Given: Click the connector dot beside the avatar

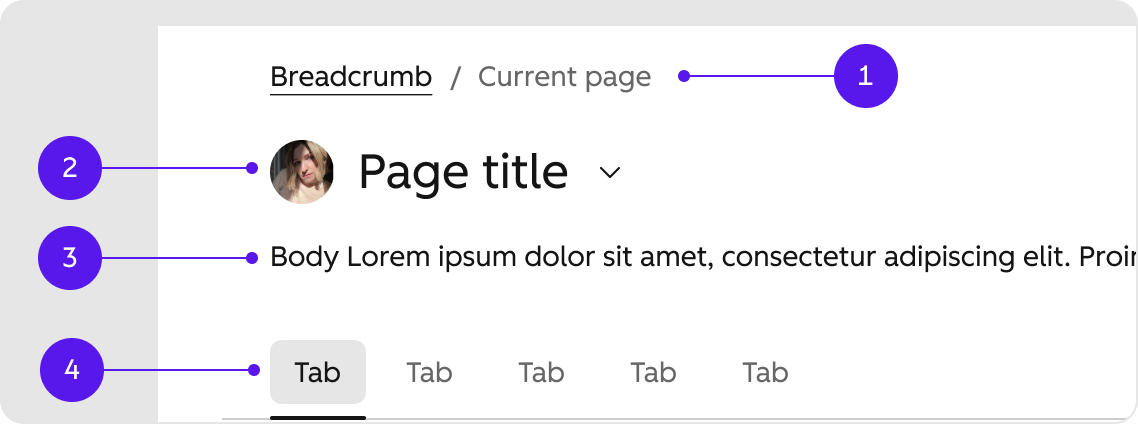Looking at the screenshot, I should coord(252,168).
